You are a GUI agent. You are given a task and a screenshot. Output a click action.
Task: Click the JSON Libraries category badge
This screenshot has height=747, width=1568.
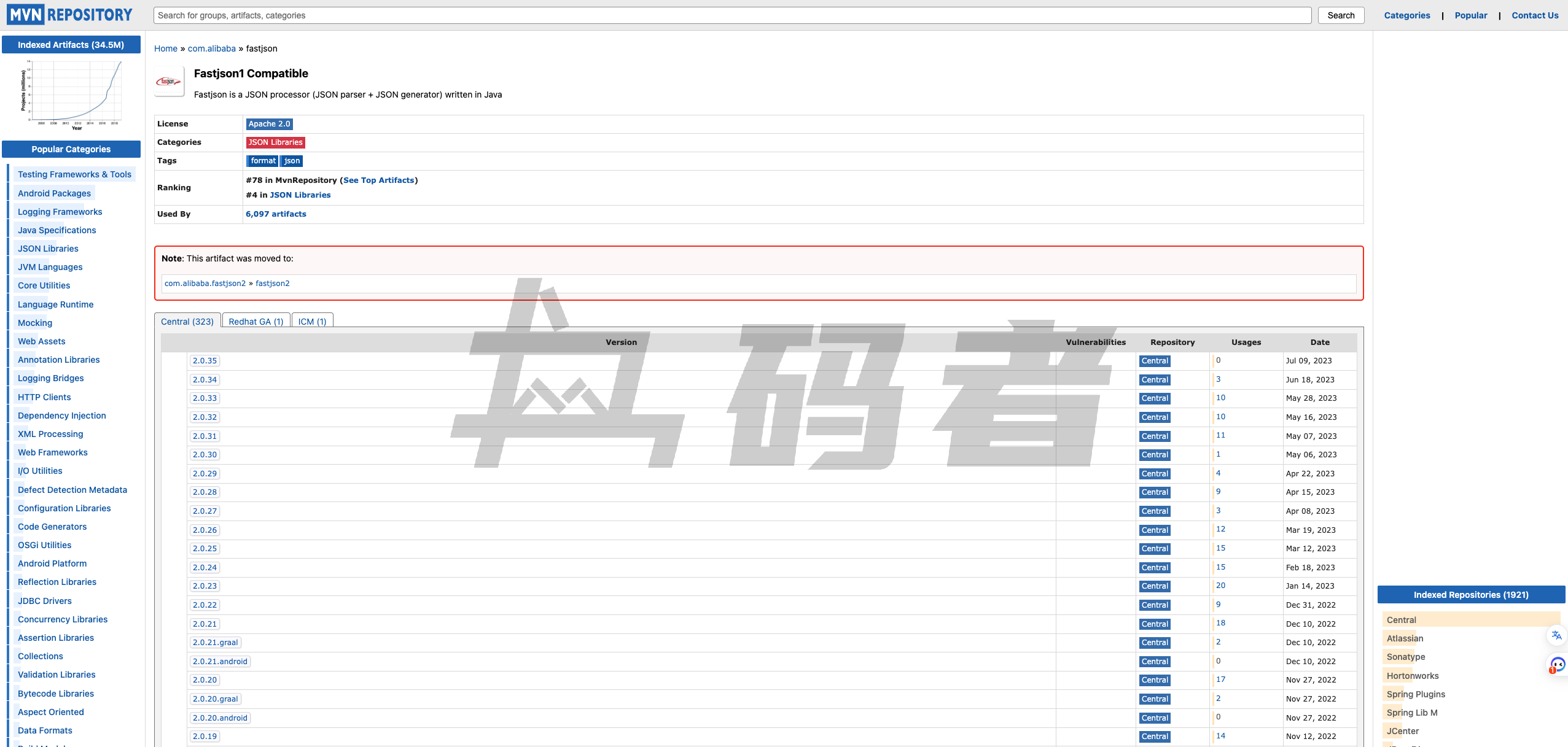(275, 142)
